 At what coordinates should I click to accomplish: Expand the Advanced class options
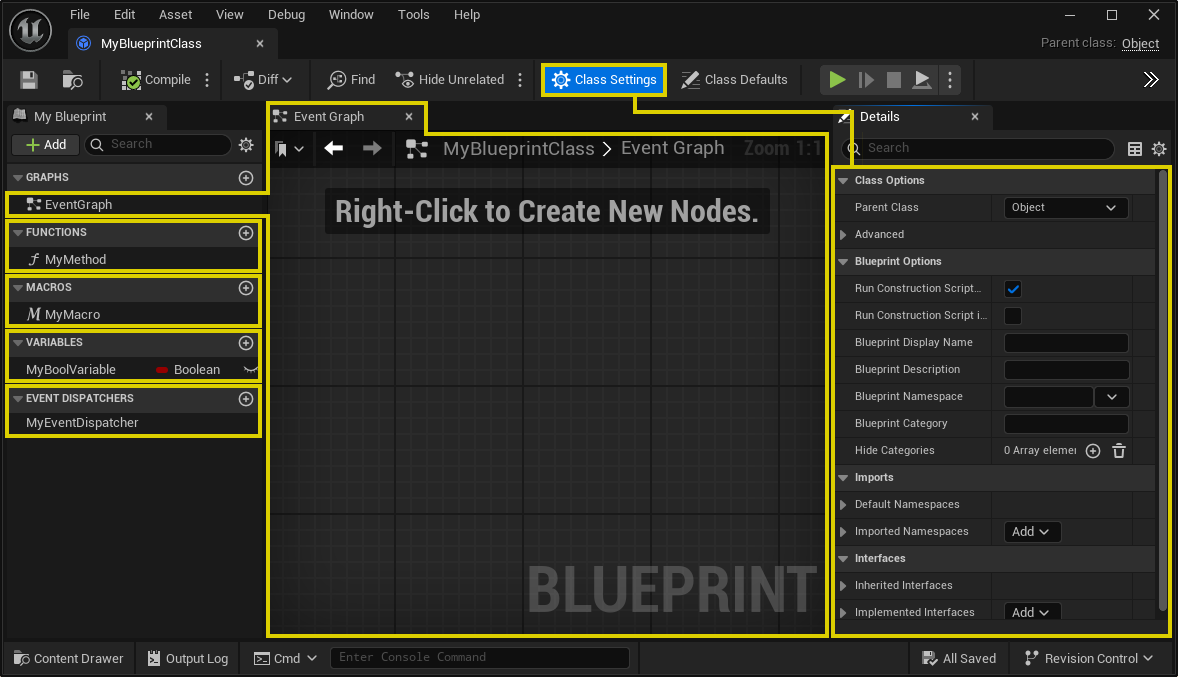[843, 234]
